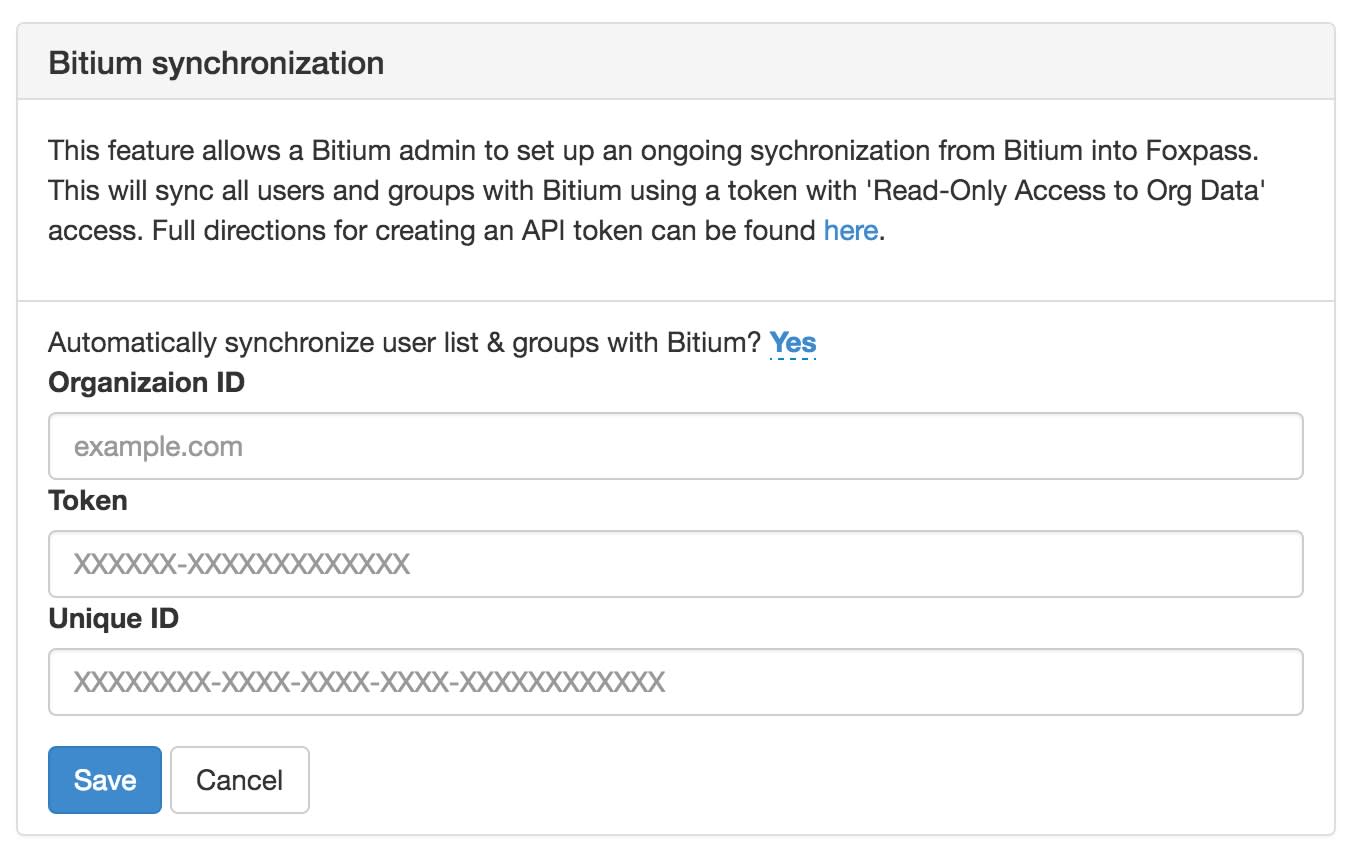The image size is (1354, 850).
Task: Disable automatic synchronization with Bitium
Action: [x=792, y=342]
